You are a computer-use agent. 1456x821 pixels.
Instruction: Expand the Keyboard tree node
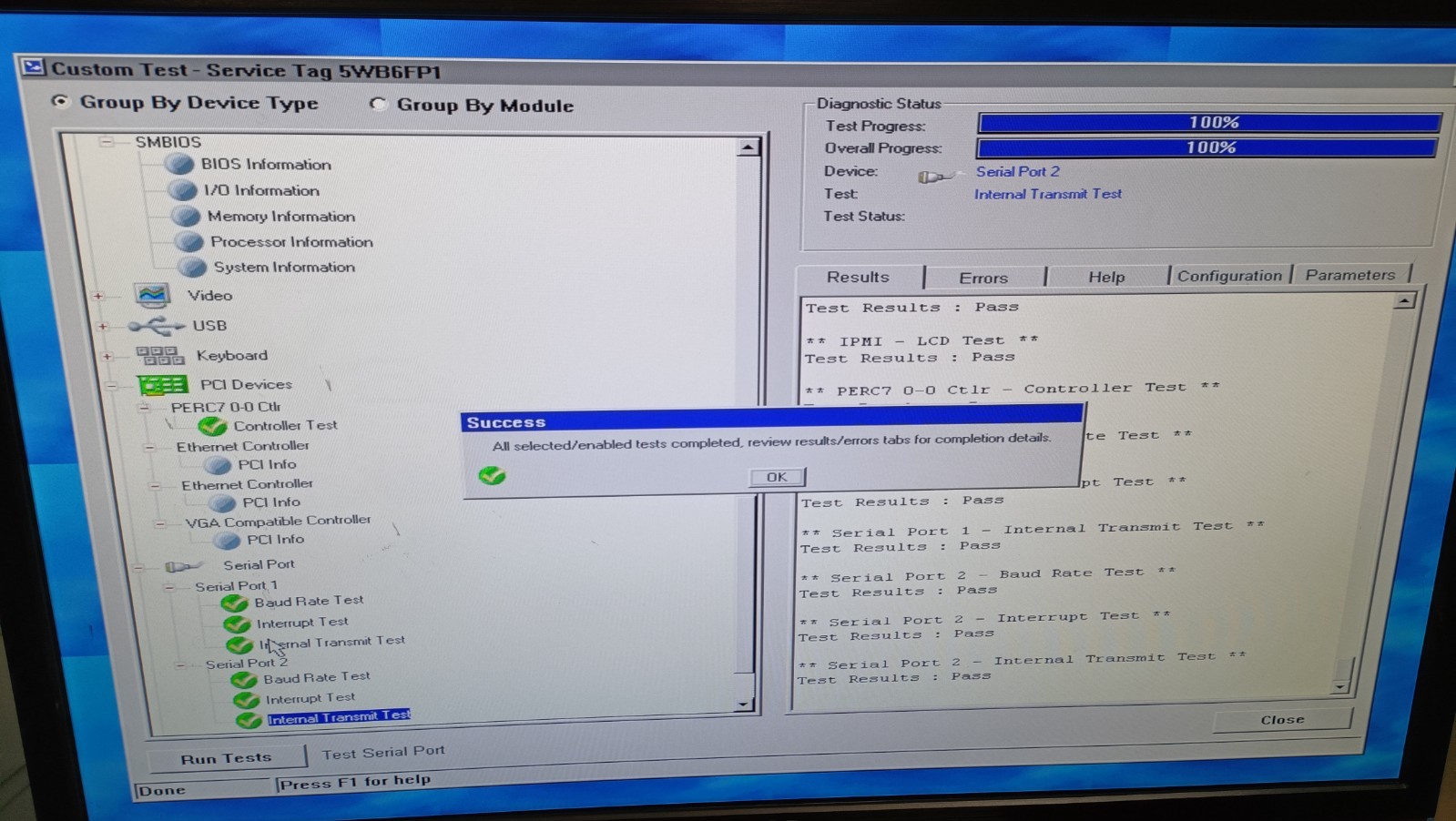coord(107,356)
